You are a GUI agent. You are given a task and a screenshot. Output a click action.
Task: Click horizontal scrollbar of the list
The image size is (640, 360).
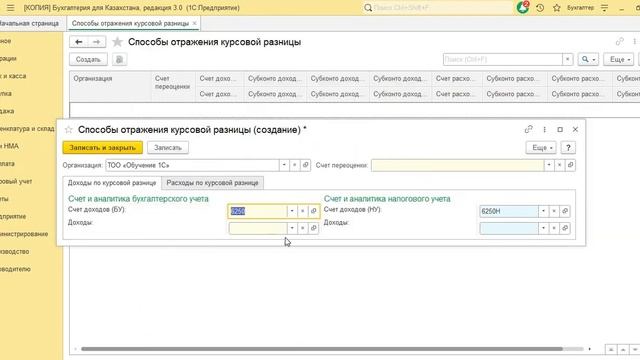(x=322, y=349)
